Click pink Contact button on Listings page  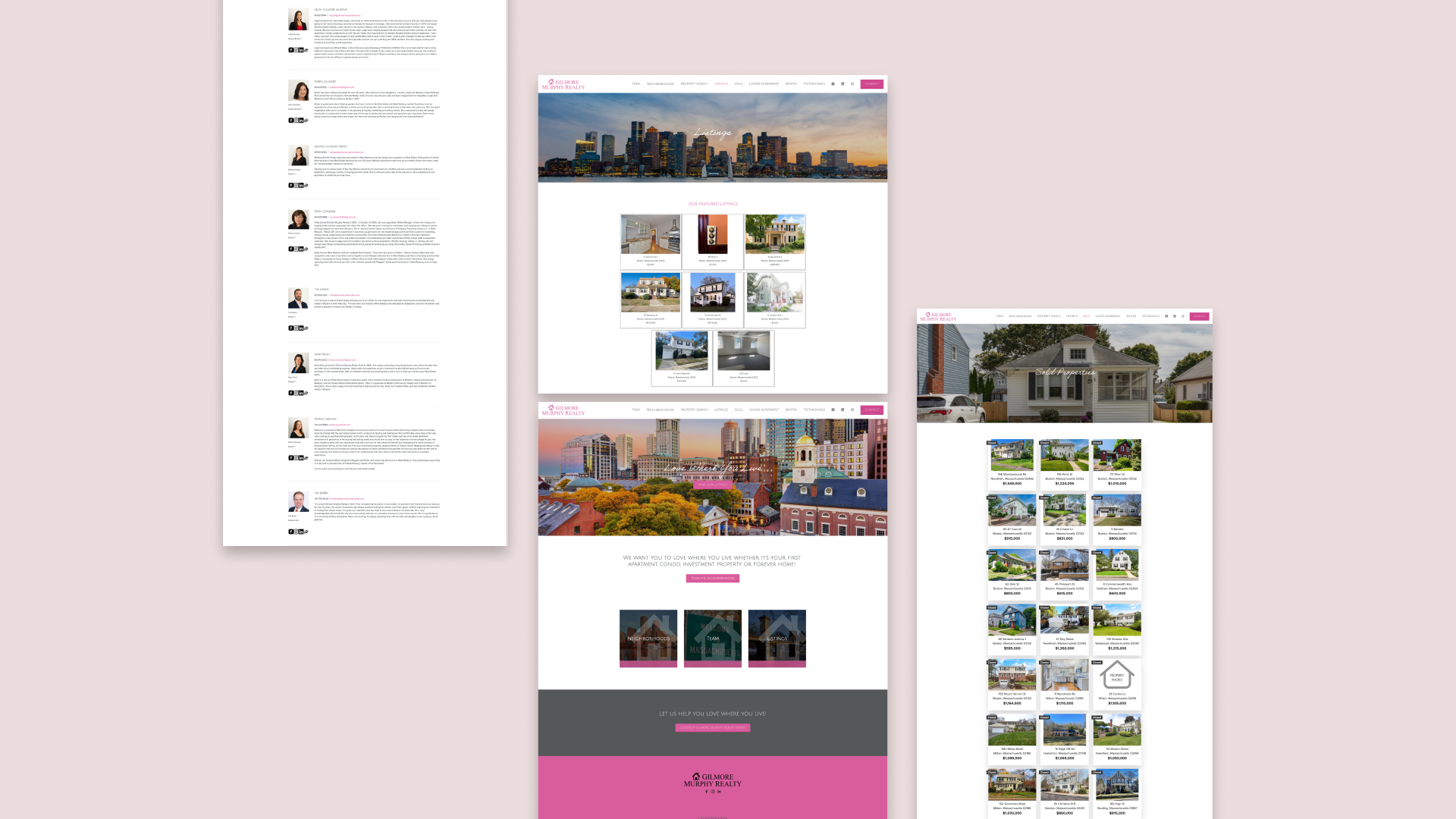pos(871,84)
